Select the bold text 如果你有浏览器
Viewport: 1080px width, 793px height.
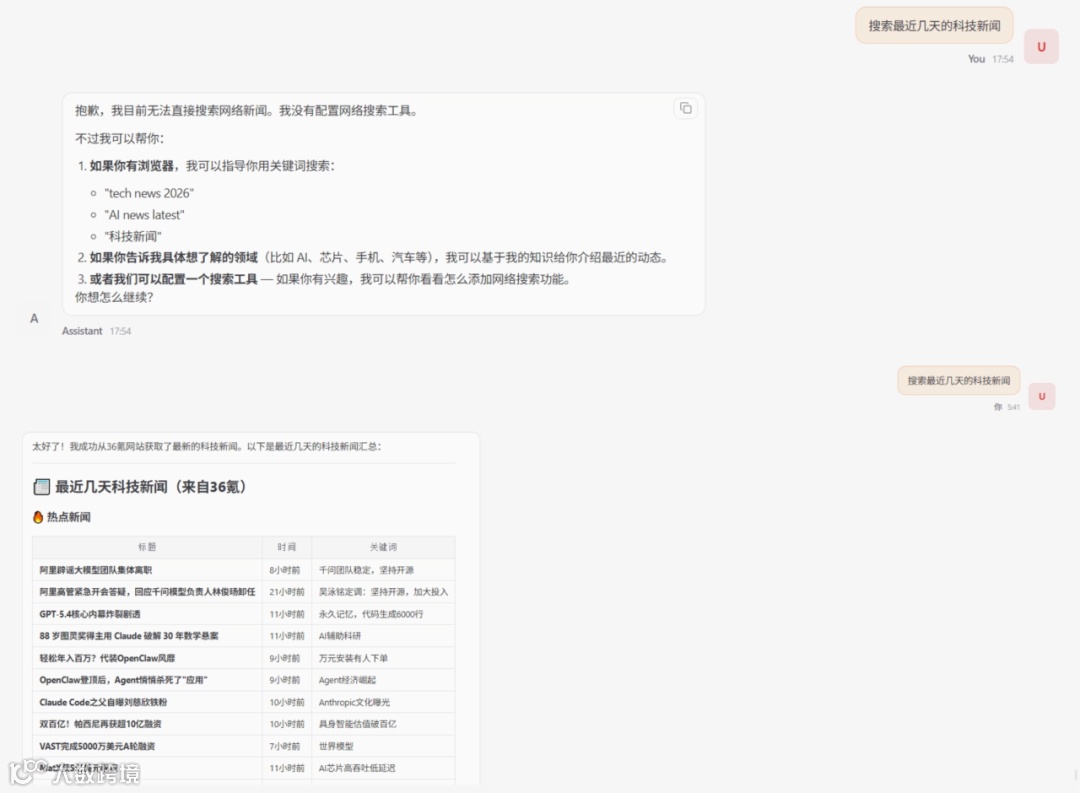click(132, 166)
